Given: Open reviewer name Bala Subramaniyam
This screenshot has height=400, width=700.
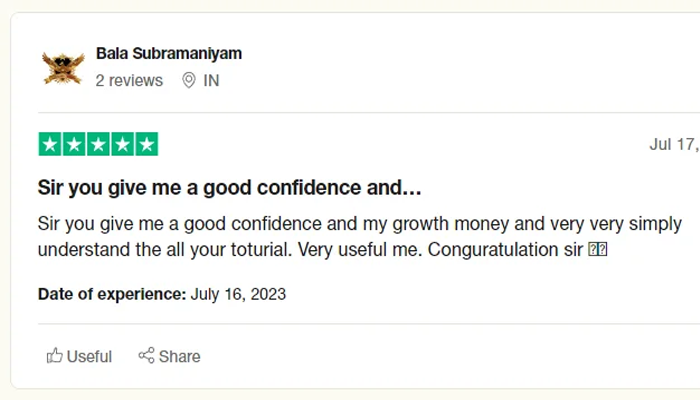Looking at the screenshot, I should (x=168, y=53).
